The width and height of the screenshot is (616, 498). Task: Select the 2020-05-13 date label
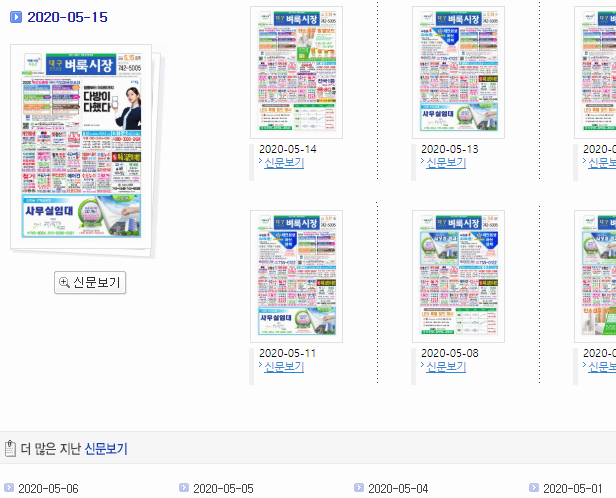coord(450,149)
